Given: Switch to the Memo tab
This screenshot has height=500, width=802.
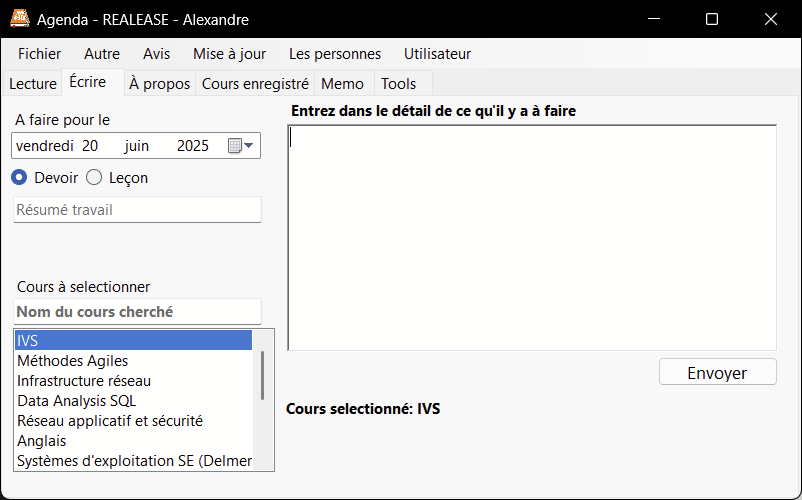Looking at the screenshot, I should (x=342, y=84).
